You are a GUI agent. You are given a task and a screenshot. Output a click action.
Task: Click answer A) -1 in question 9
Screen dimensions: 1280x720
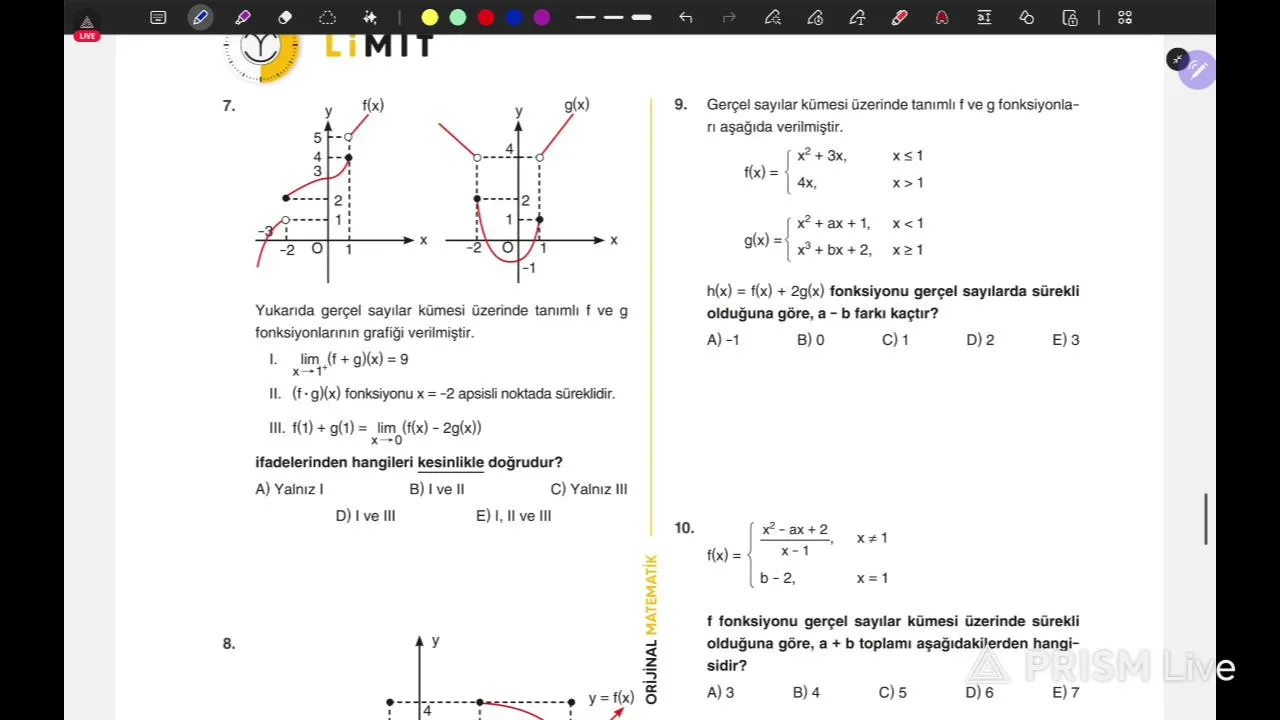pos(723,340)
